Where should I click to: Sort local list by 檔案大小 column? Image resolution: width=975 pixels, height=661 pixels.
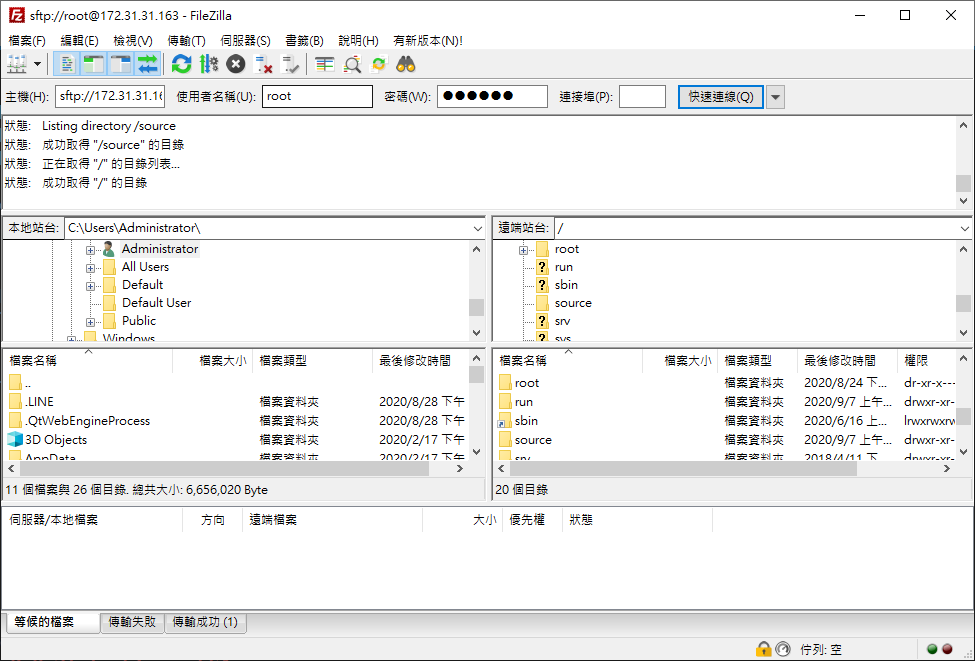coord(213,361)
